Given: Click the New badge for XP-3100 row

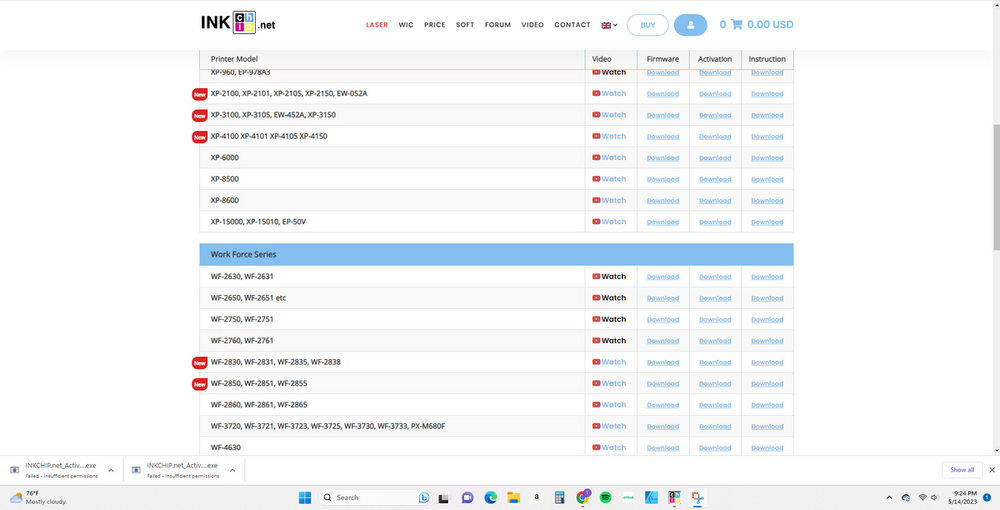Looking at the screenshot, I should point(200,115).
